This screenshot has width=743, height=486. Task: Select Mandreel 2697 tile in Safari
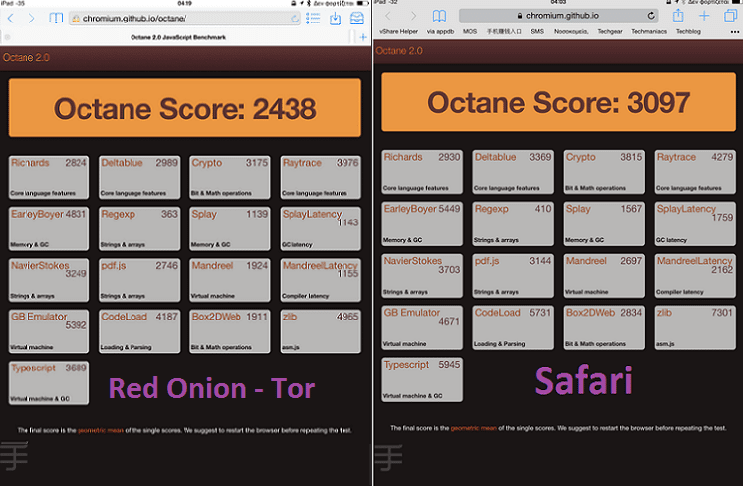click(x=604, y=276)
